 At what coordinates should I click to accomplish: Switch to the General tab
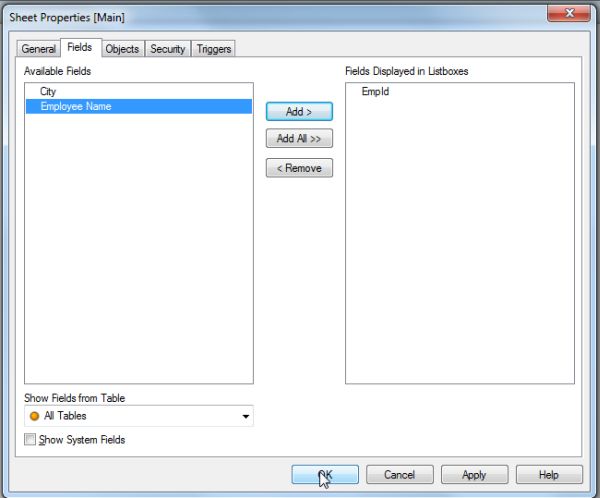point(38,49)
